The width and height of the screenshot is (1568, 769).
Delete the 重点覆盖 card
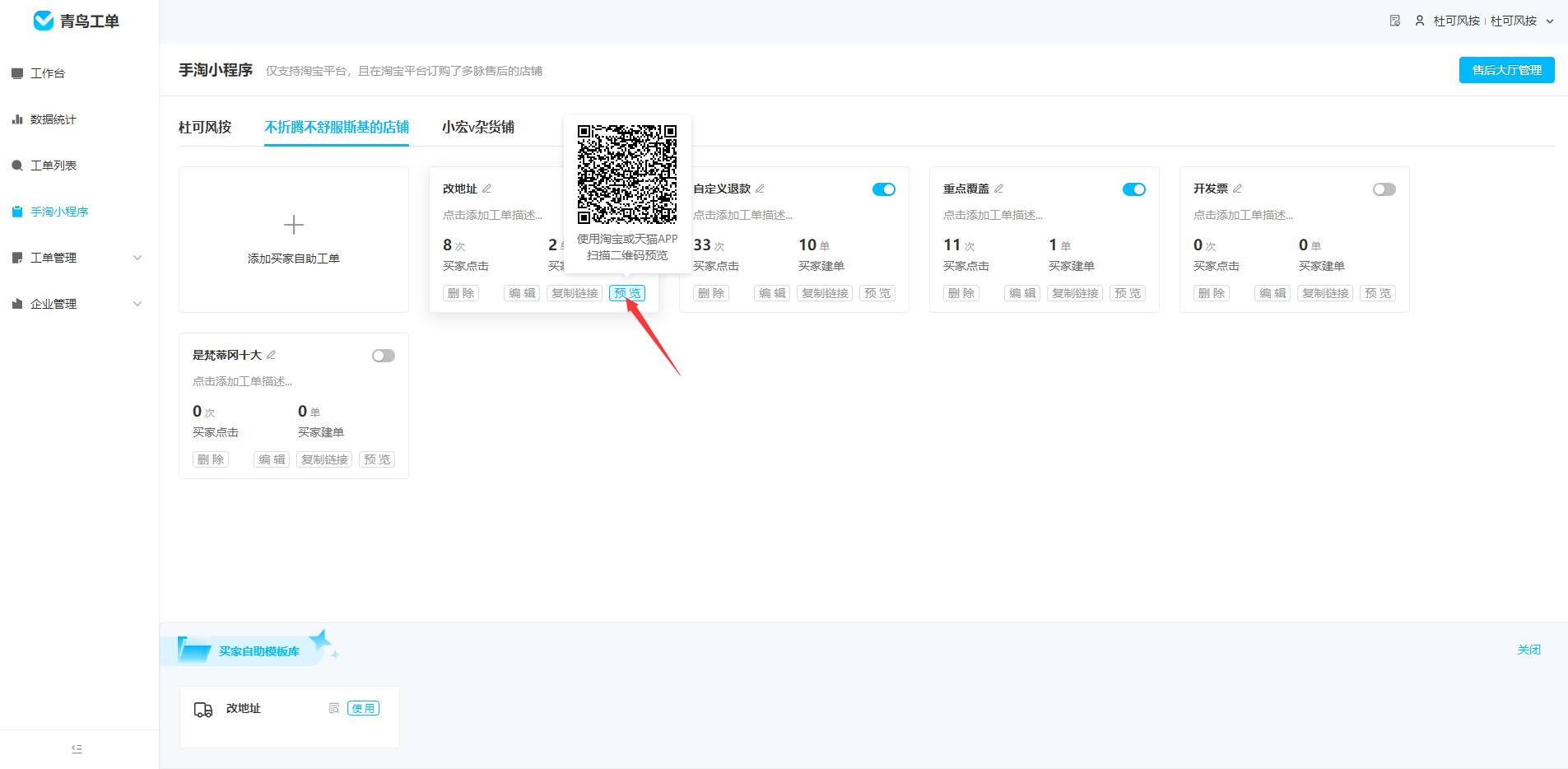point(961,293)
